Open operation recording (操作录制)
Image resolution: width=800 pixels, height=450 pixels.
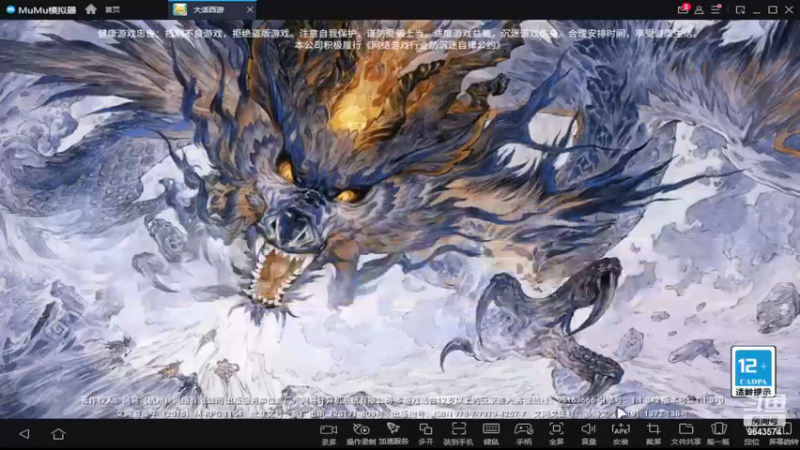pyautogui.click(x=361, y=434)
